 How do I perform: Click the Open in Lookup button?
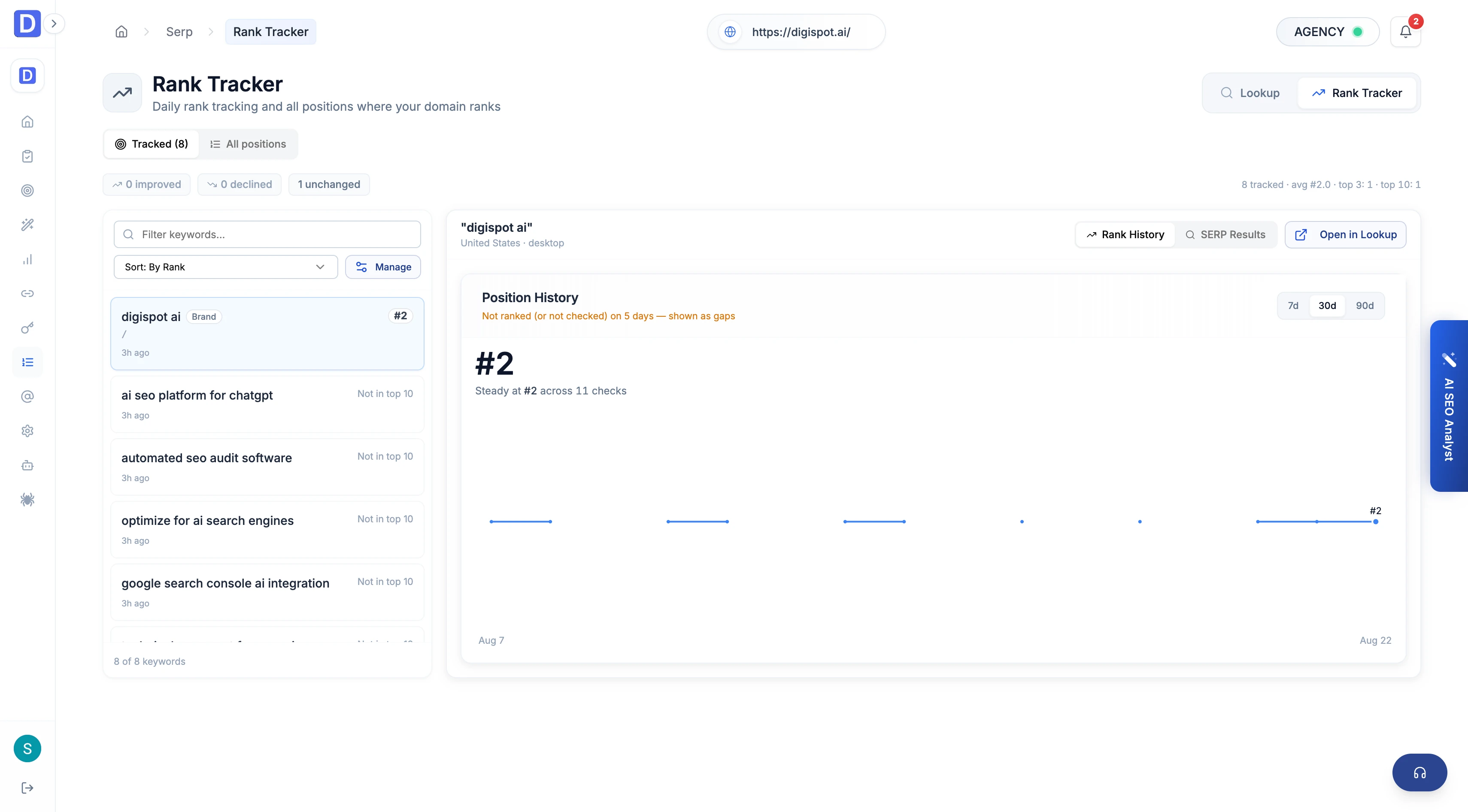[x=1346, y=234]
